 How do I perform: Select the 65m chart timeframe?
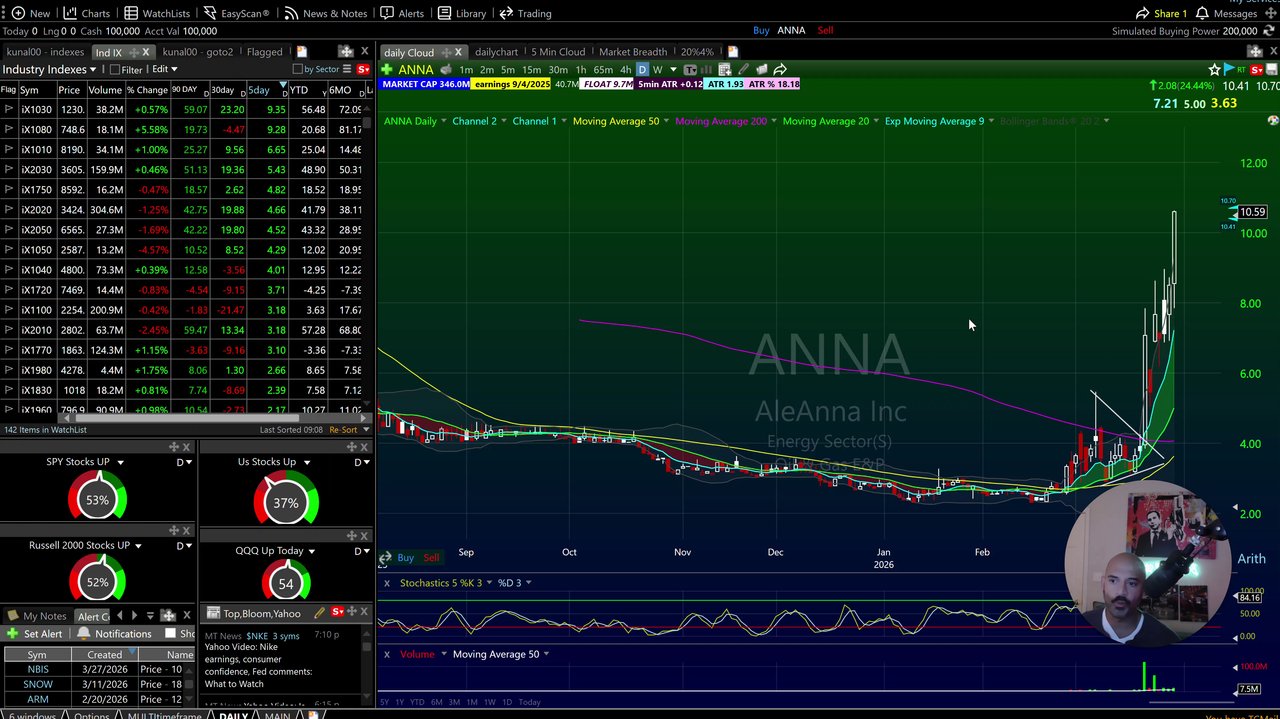pos(603,70)
